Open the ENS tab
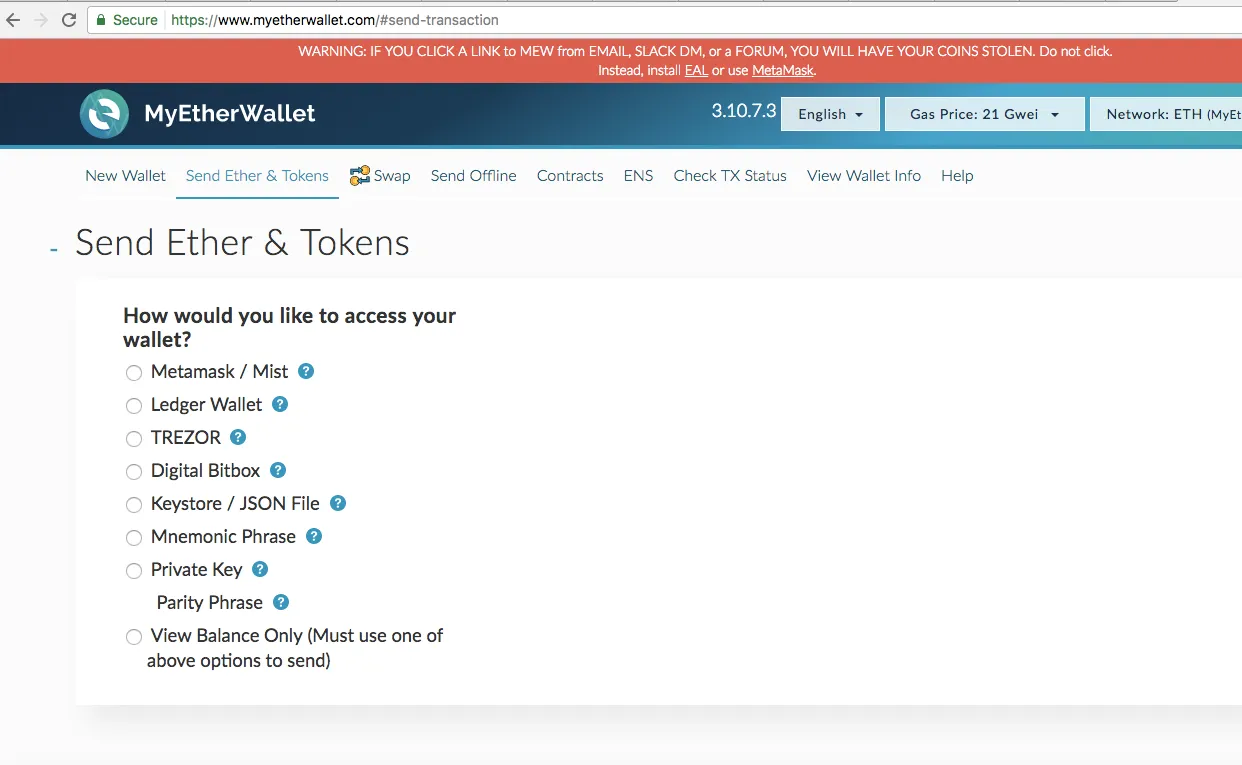 (638, 176)
